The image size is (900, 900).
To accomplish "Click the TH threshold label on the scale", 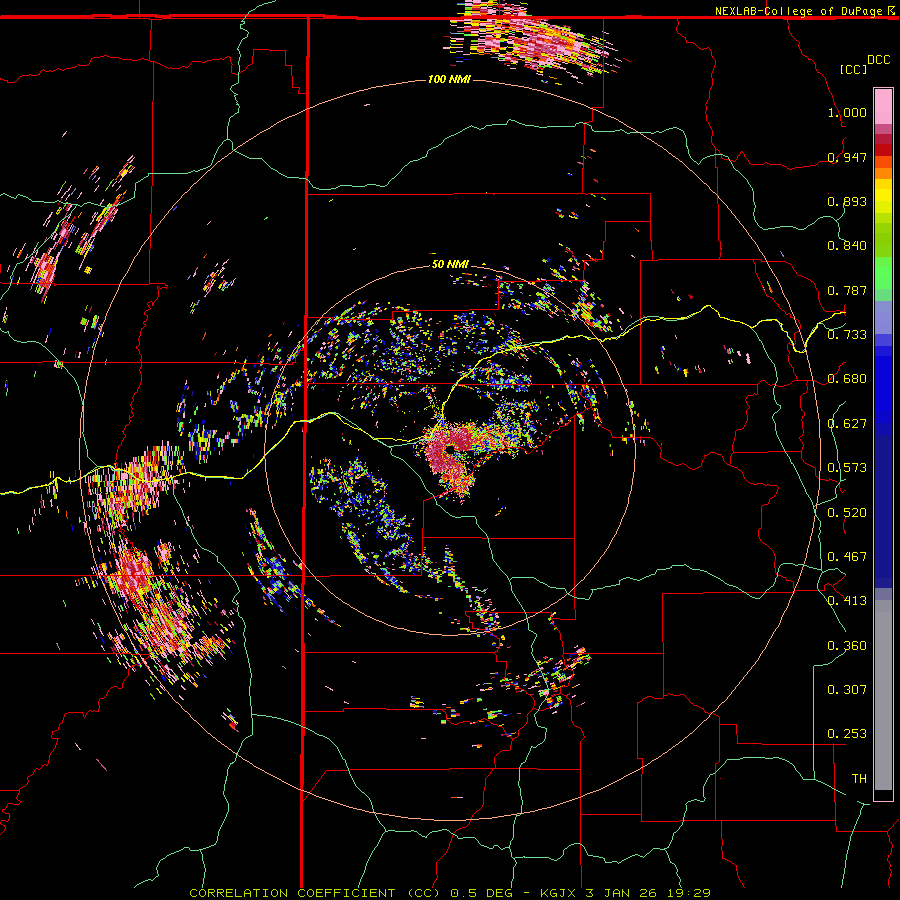I will click(x=859, y=779).
